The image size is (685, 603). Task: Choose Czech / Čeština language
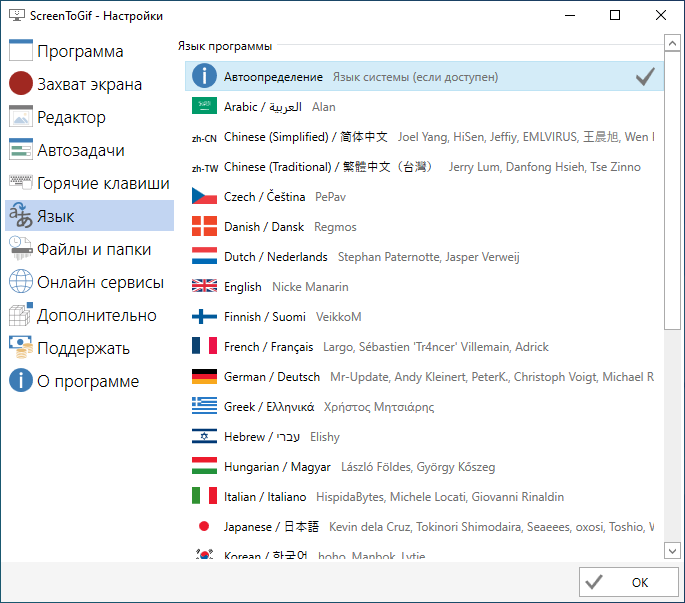tap(424, 196)
